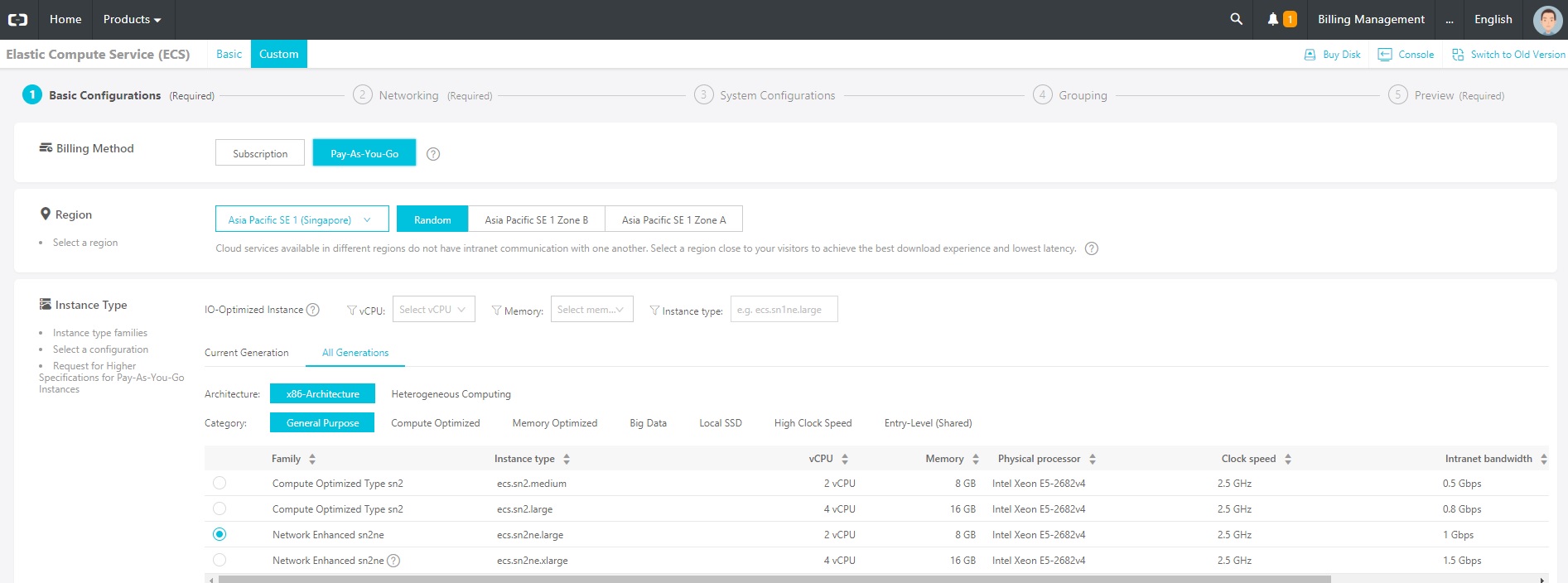Select Asia Pacific SE 1 Zone B
The height and width of the screenshot is (583, 1568).
point(537,219)
